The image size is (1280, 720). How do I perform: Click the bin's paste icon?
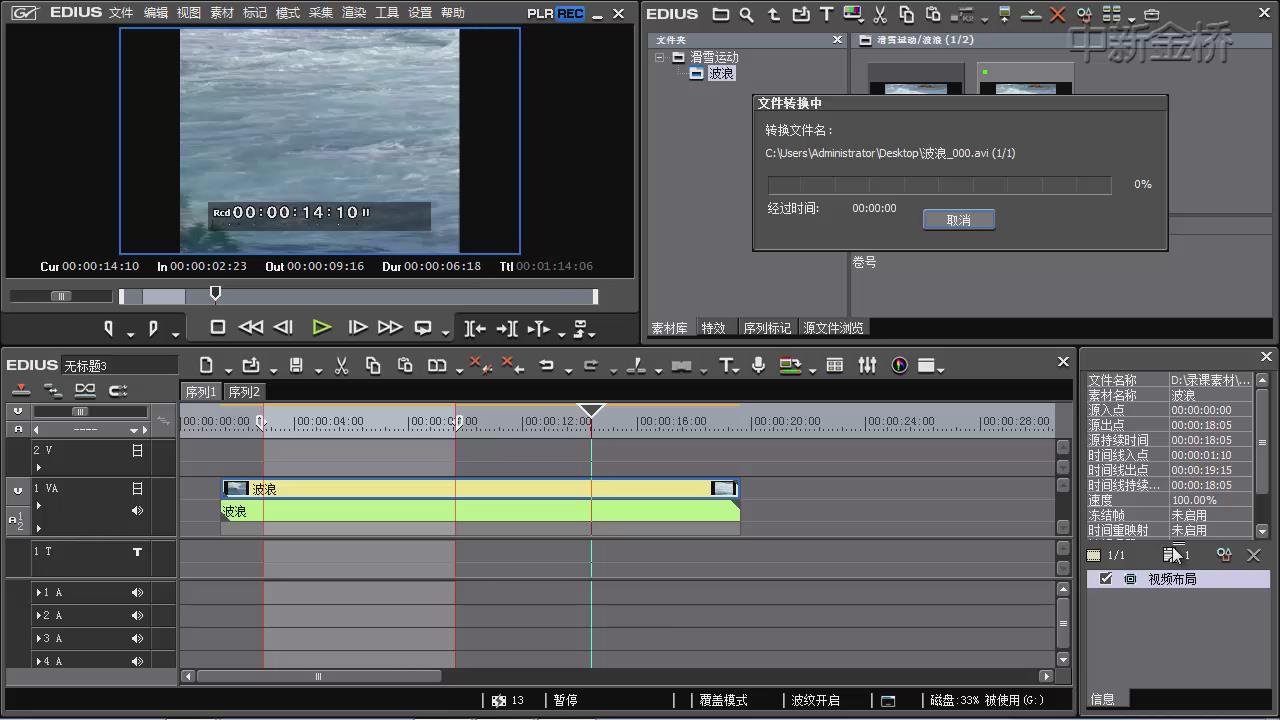[x=933, y=14]
